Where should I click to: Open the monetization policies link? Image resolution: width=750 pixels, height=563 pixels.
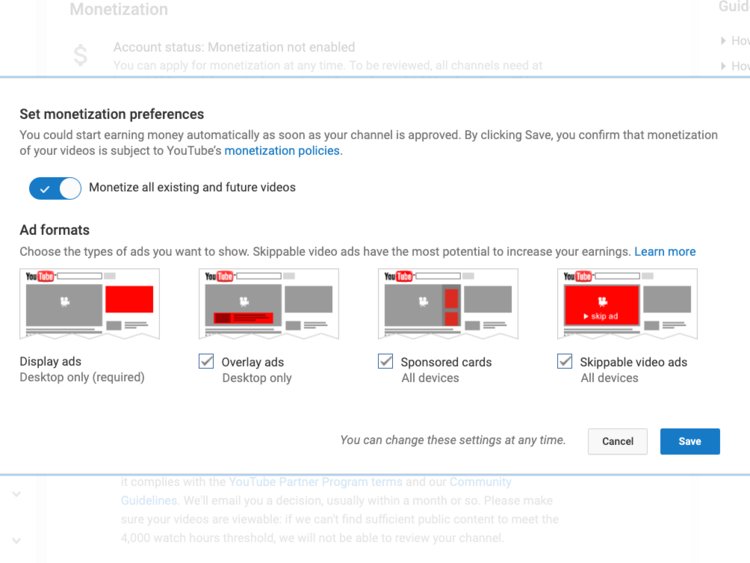pos(282,151)
